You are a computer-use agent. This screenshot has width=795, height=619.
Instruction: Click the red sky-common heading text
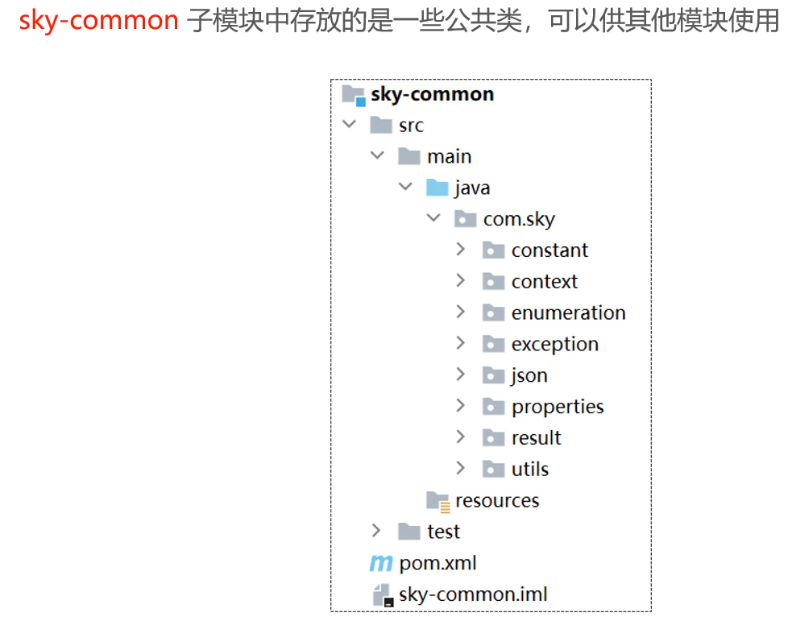98,22
